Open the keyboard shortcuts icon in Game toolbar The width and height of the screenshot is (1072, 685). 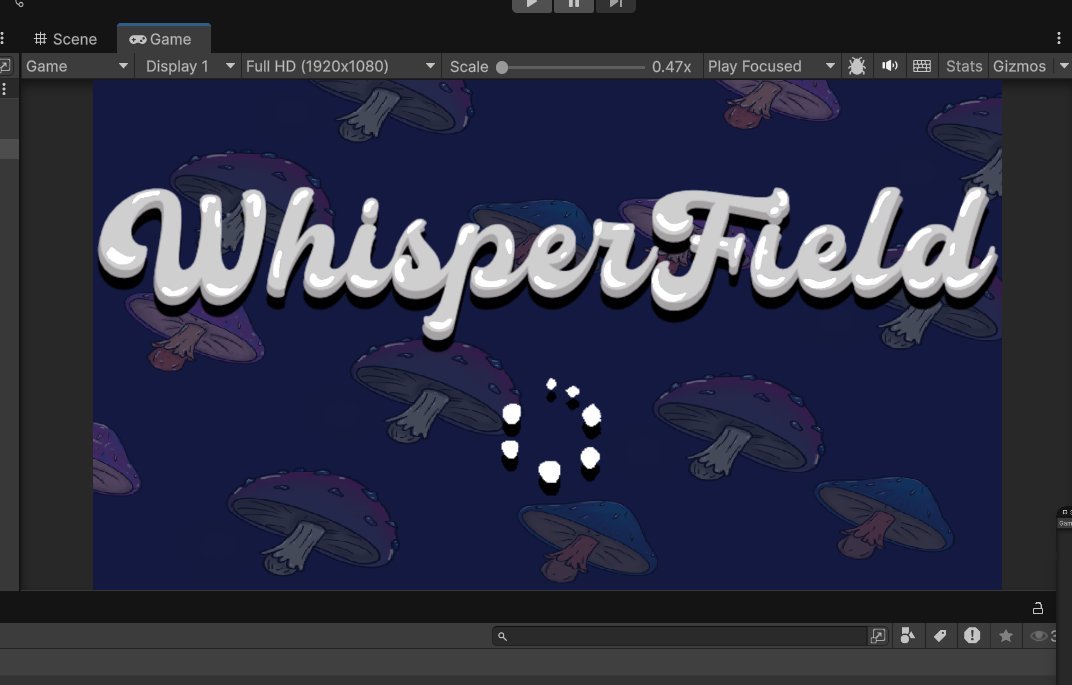[x=921, y=66]
